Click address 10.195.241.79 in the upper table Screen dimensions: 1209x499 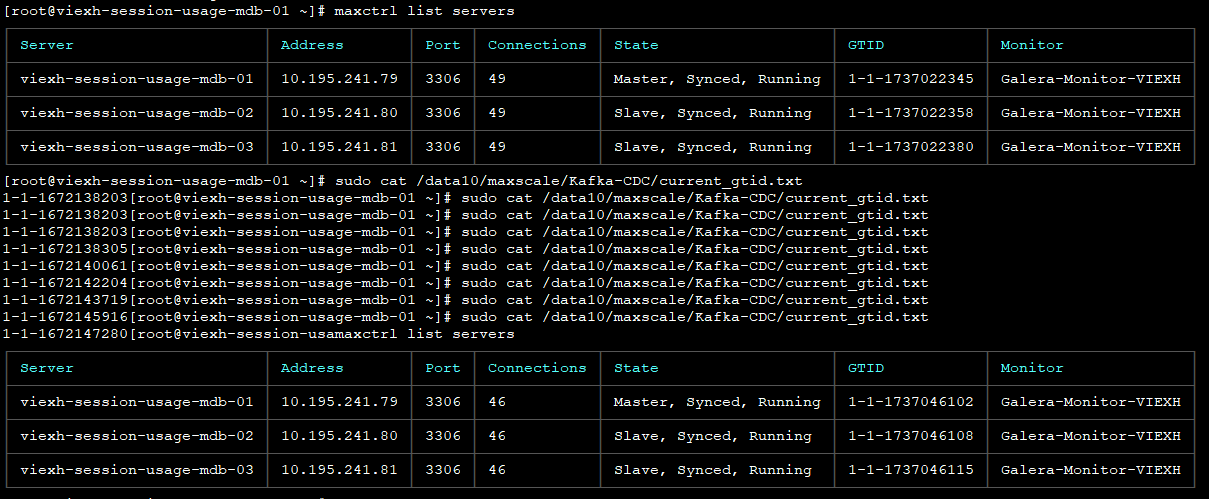click(x=339, y=79)
